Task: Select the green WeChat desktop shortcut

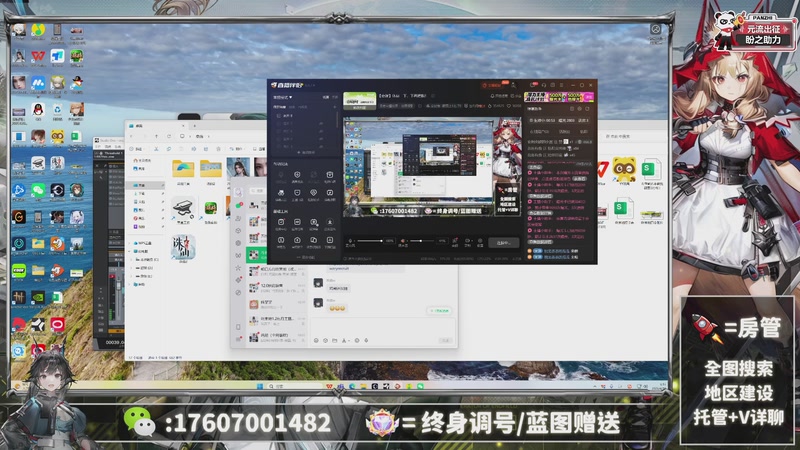Action: click(x=38, y=189)
